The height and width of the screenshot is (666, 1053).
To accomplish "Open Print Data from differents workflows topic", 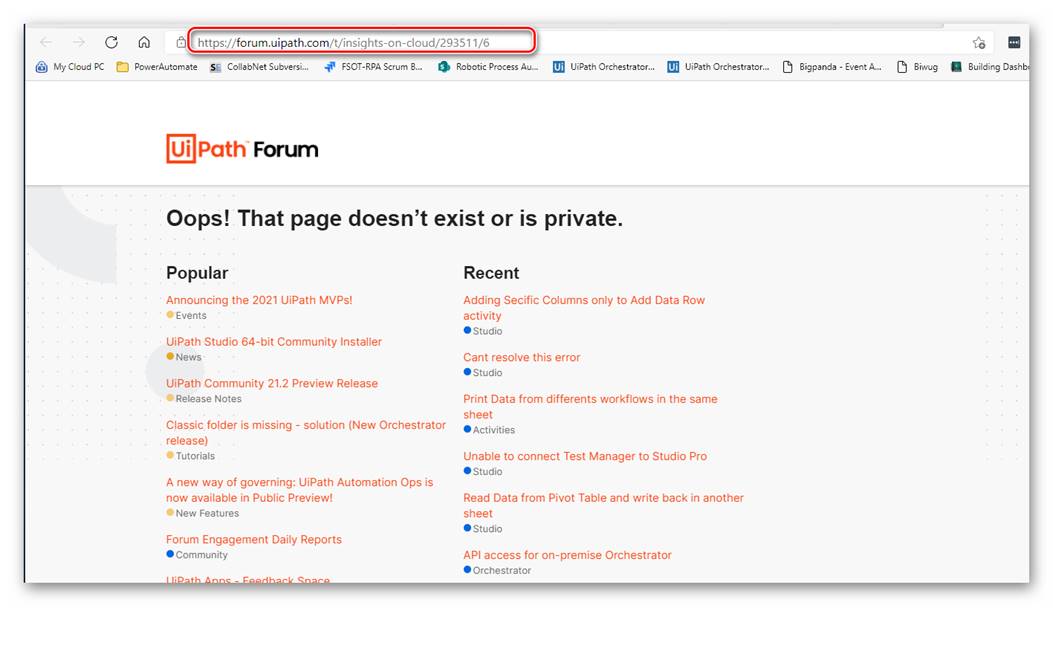I will [590, 406].
